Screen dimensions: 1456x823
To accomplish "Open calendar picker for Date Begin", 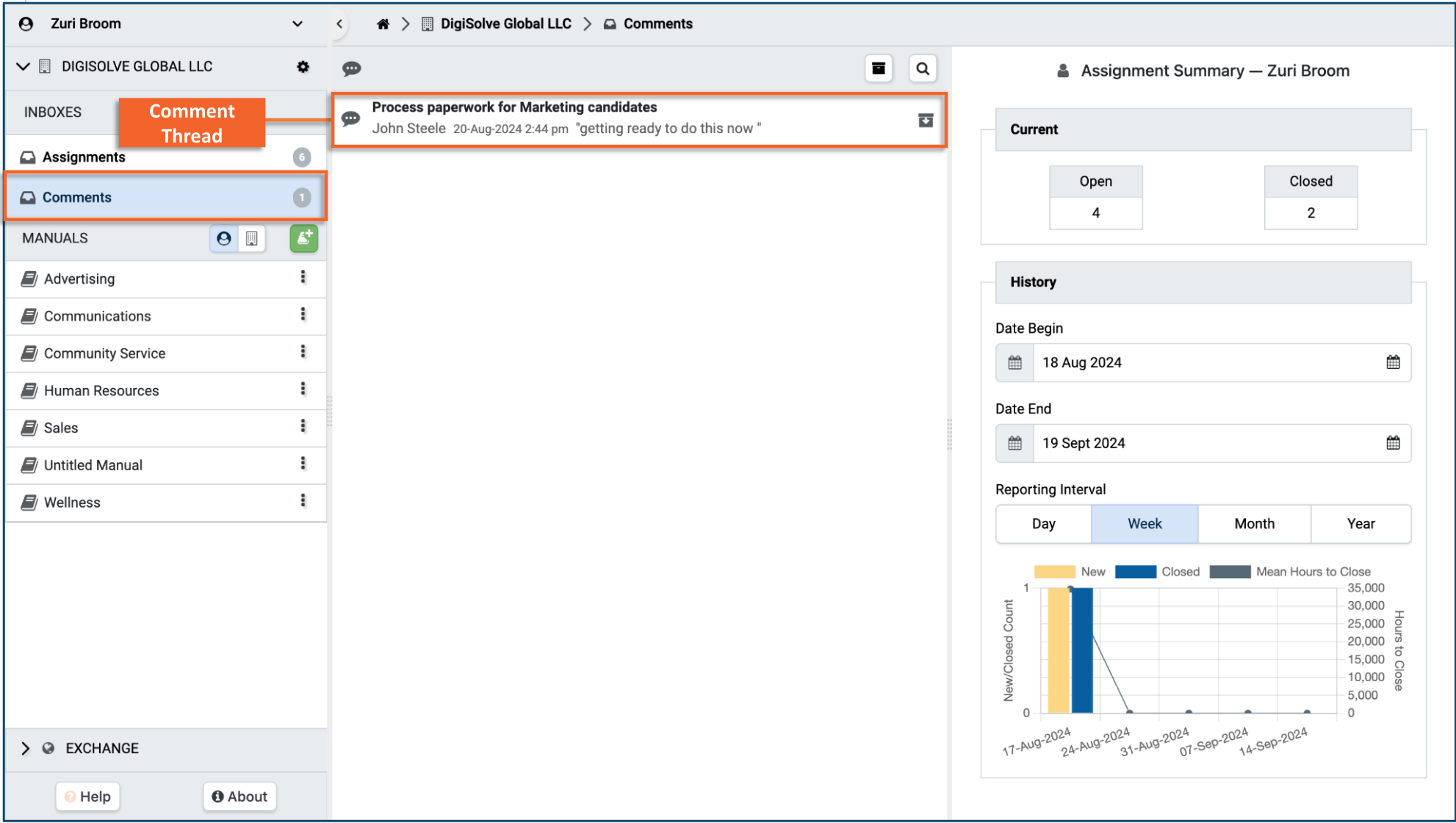I will (1393, 362).
